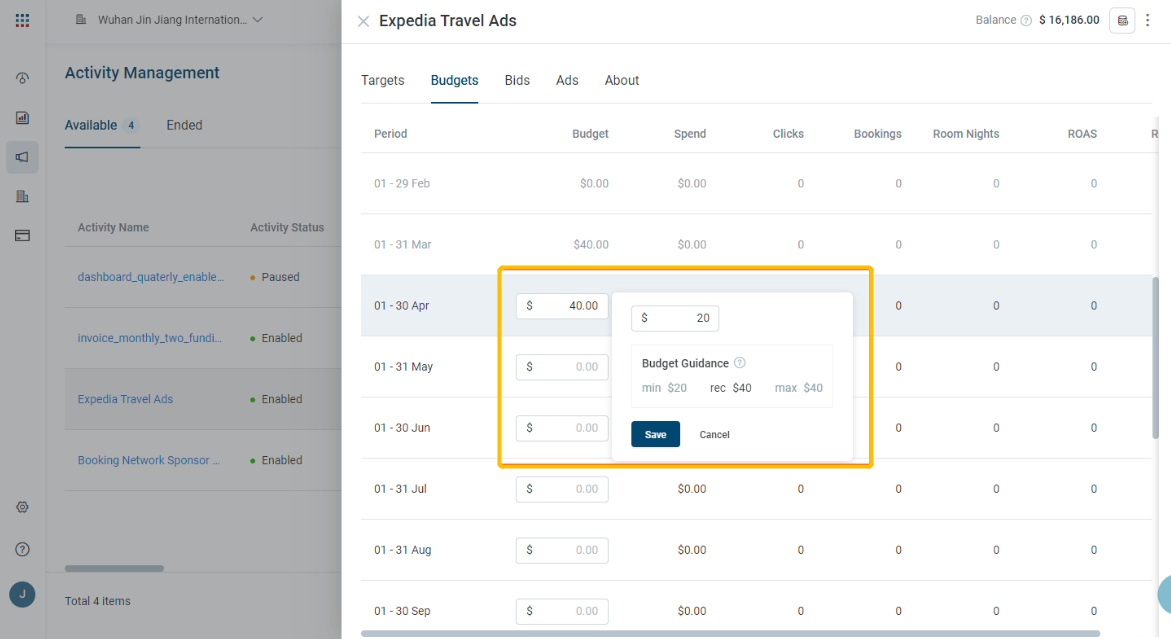
Task: Click the Paused status text
Action: tap(280, 277)
